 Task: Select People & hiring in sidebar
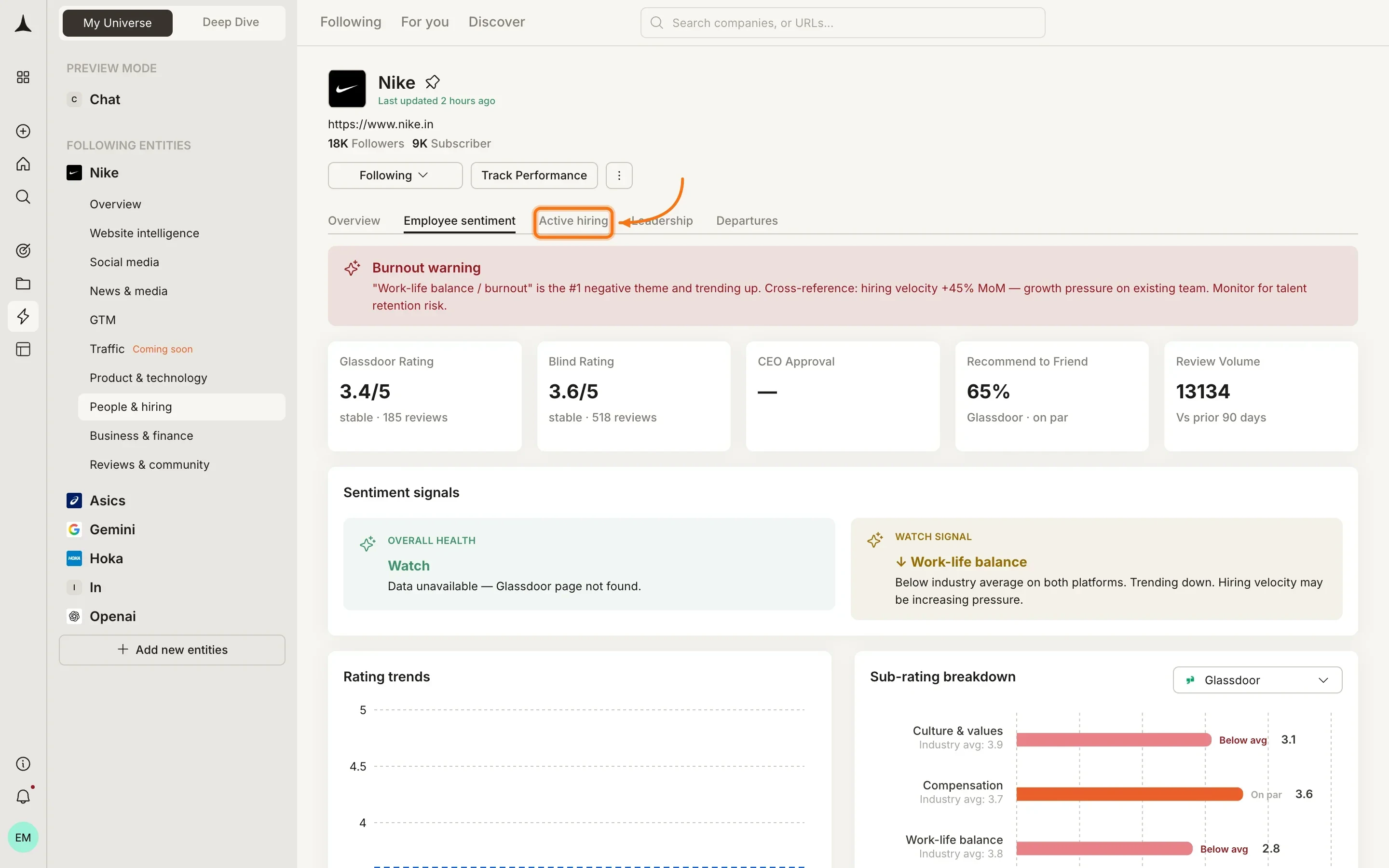(x=181, y=407)
